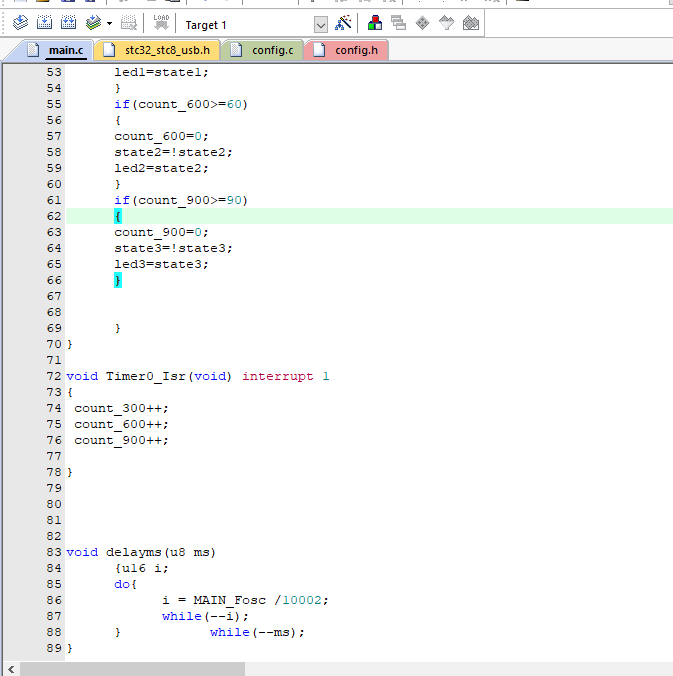Click line number 72 in the gutter
The image size is (673, 676).
pos(54,376)
